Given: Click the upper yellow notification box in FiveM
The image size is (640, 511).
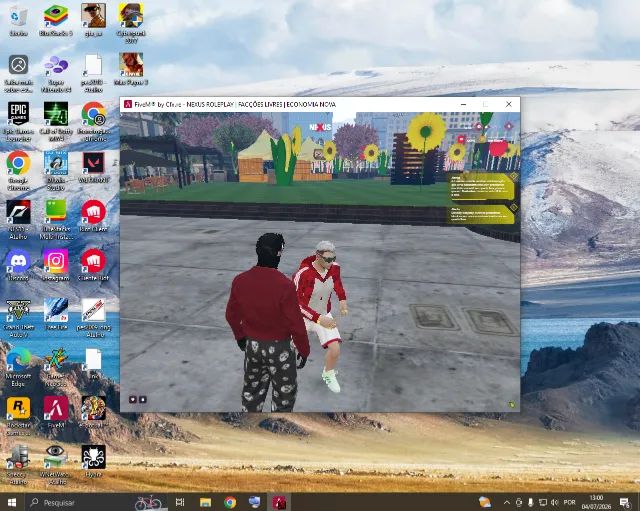Looking at the screenshot, I should (x=481, y=186).
